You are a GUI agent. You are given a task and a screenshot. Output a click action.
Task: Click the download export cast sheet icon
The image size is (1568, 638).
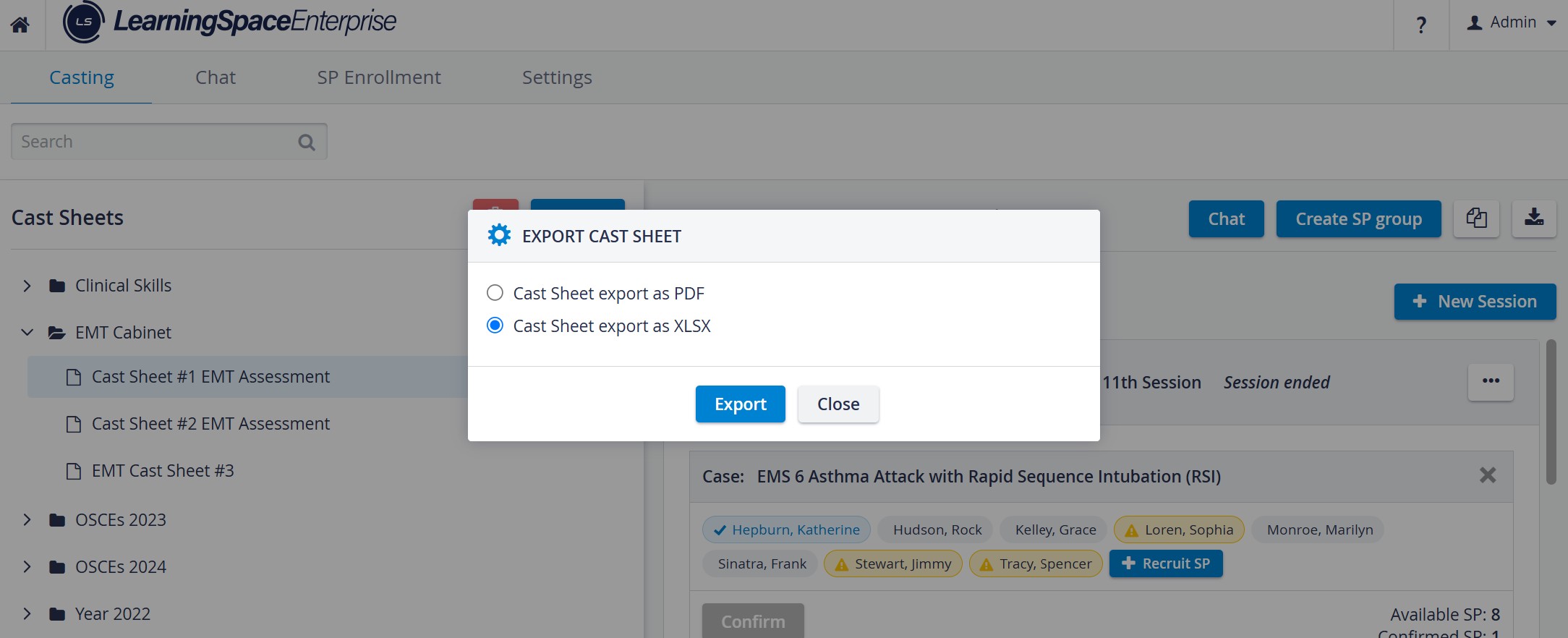coord(1534,218)
